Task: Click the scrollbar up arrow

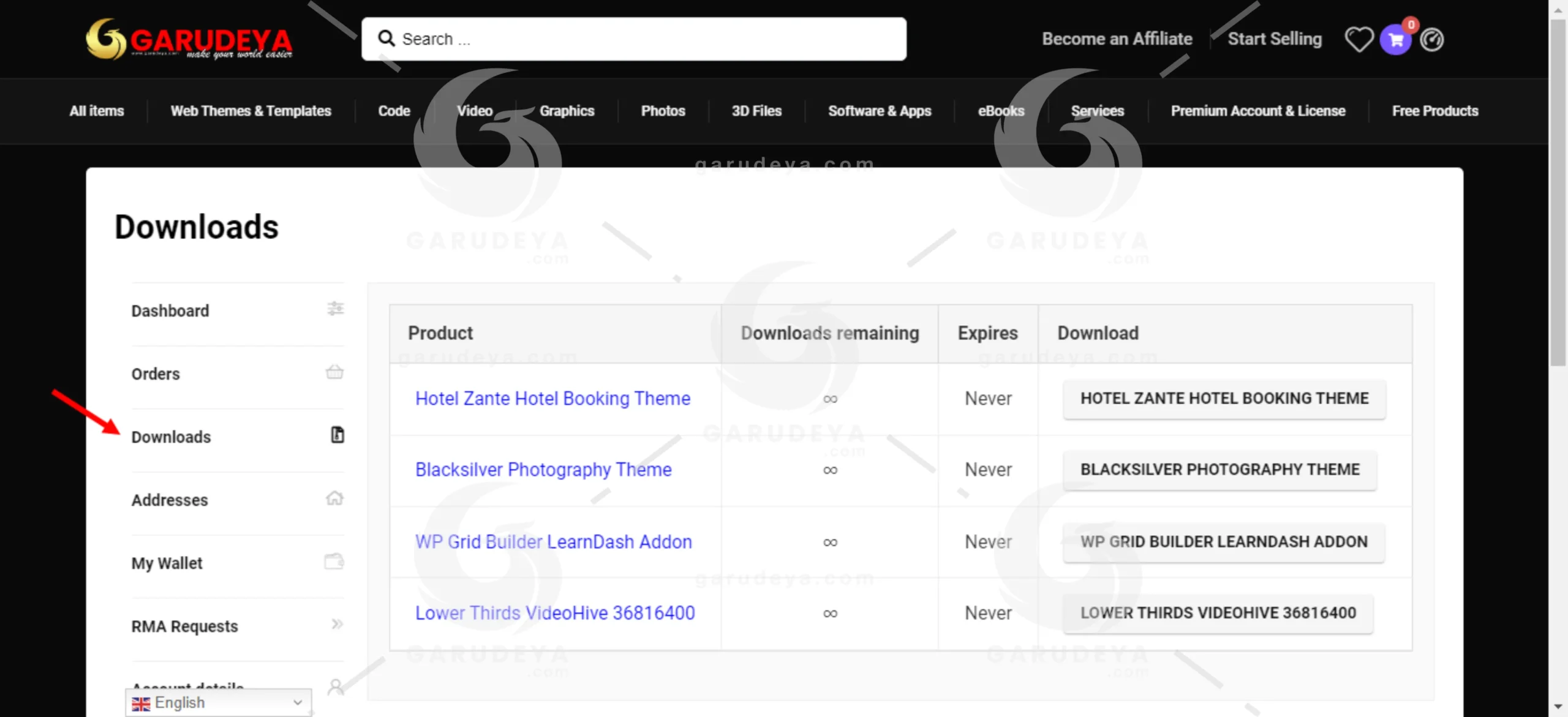Action: point(1558,9)
